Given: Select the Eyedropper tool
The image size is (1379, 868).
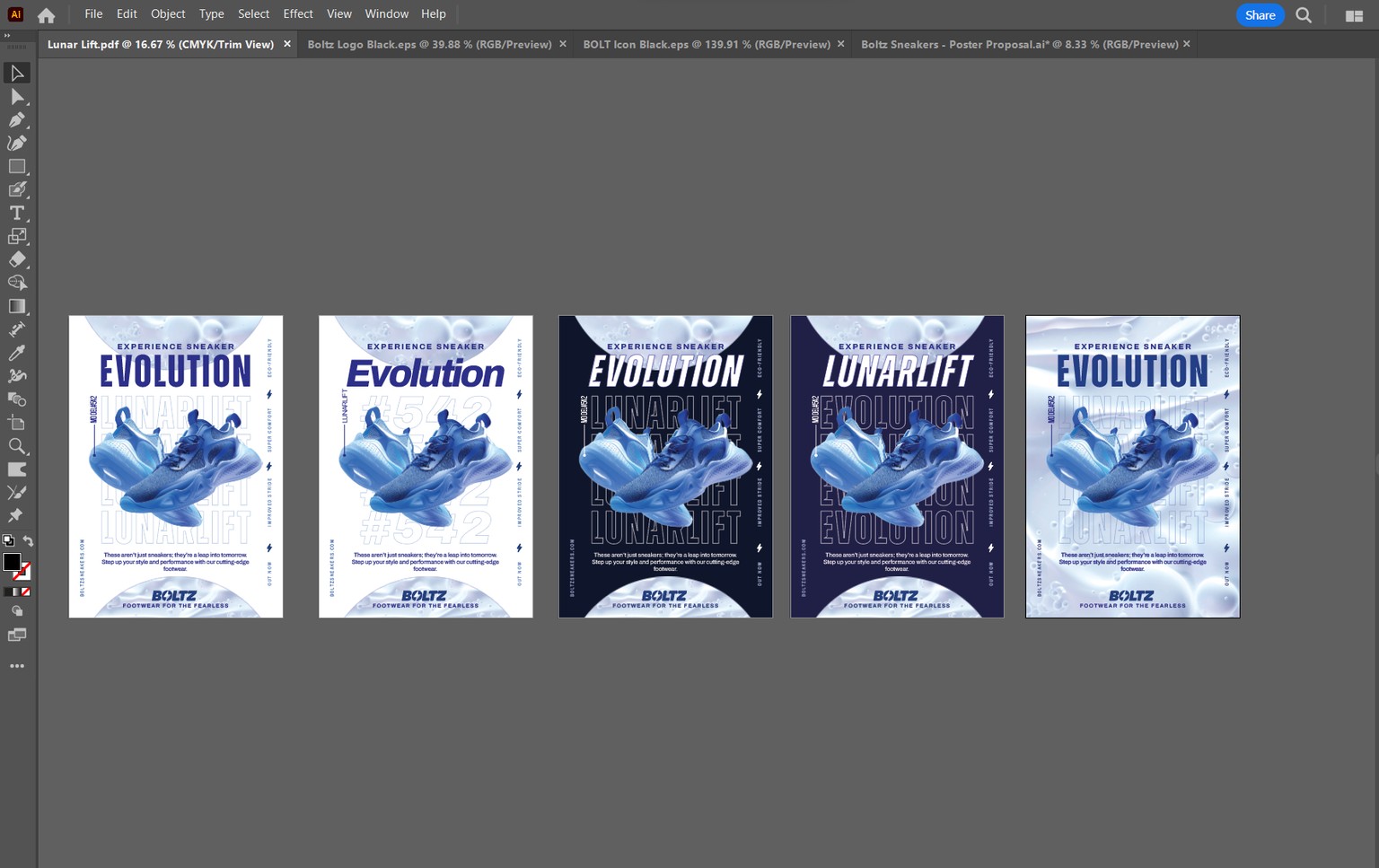Looking at the screenshot, I should tap(17, 353).
